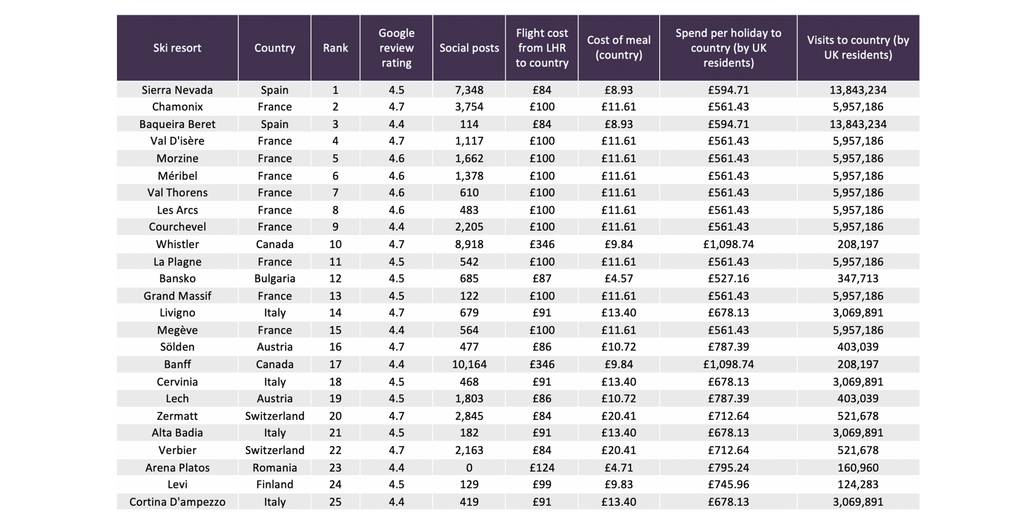Click the Sierra Nevada resort cell

pyautogui.click(x=177, y=89)
